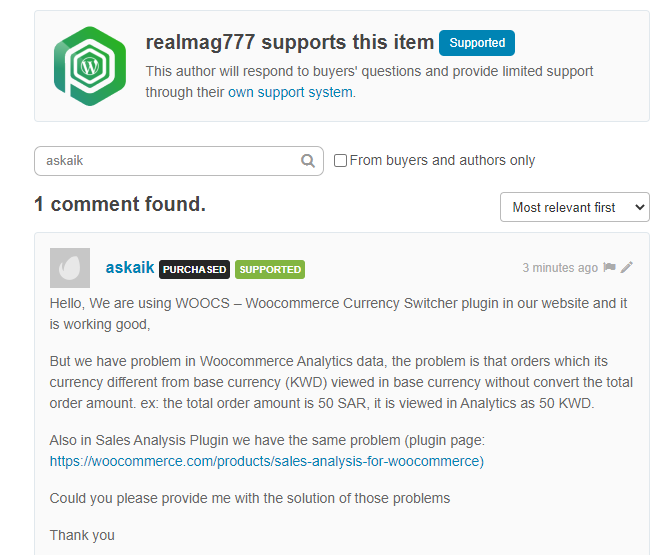Open the askaik username profile link

tap(130, 268)
